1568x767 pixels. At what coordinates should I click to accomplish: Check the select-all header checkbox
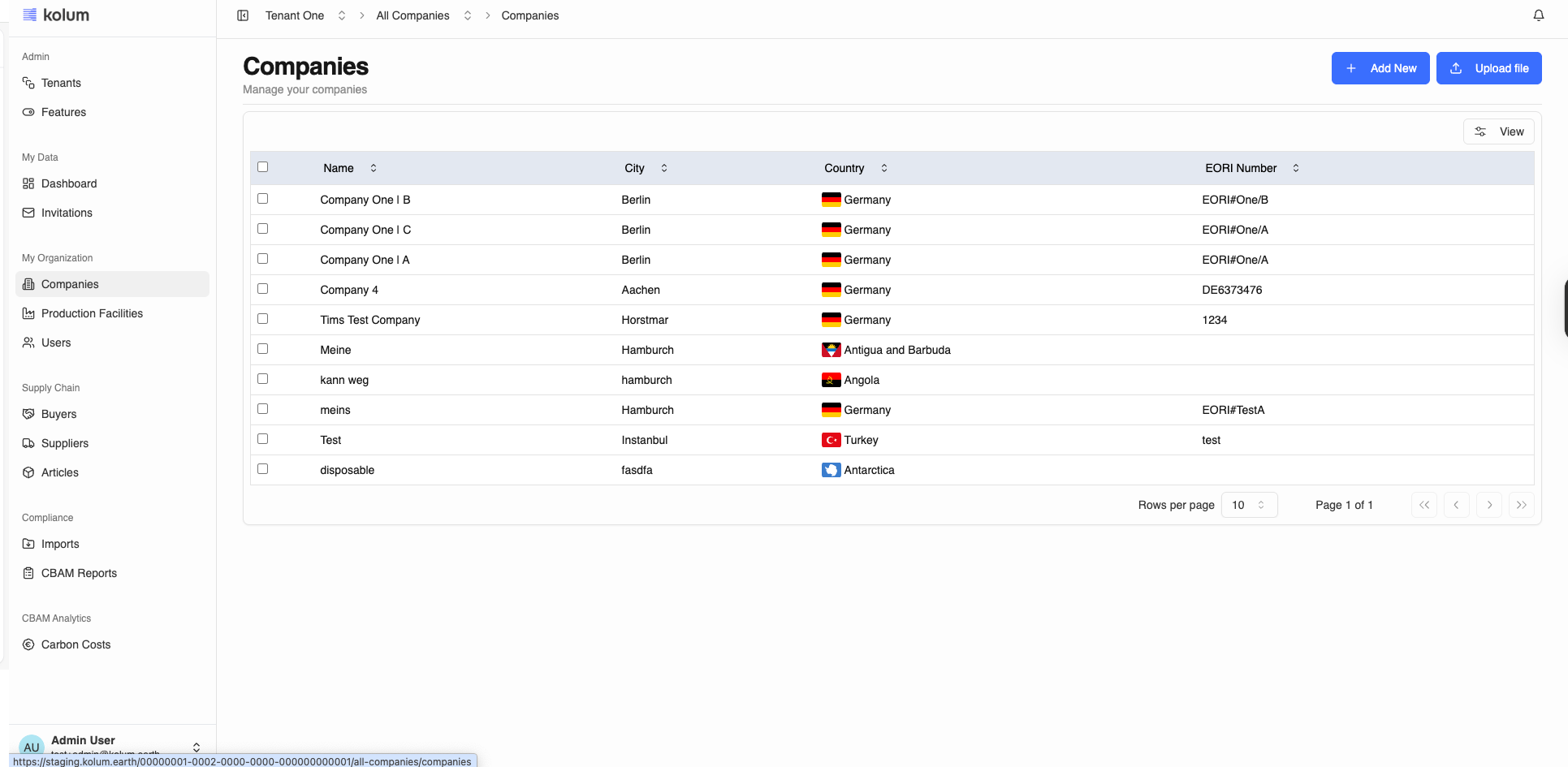[x=262, y=167]
